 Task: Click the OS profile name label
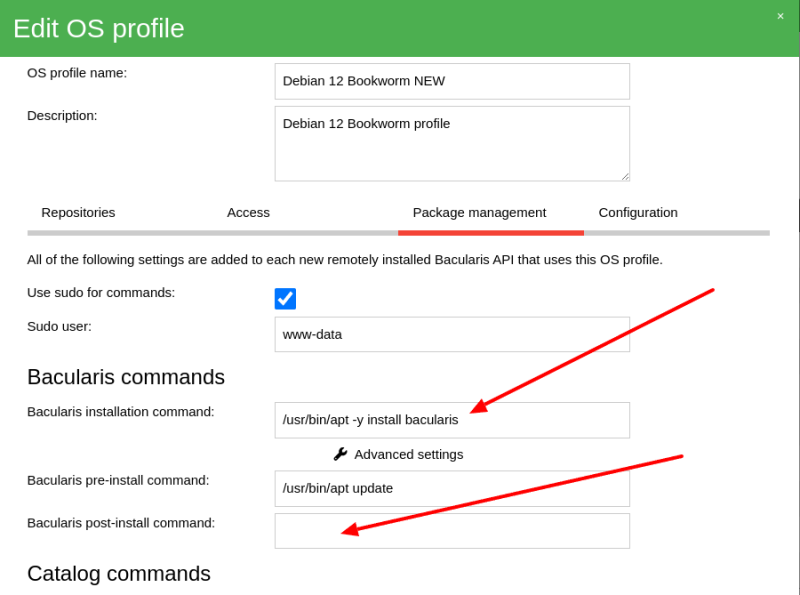coord(77,73)
